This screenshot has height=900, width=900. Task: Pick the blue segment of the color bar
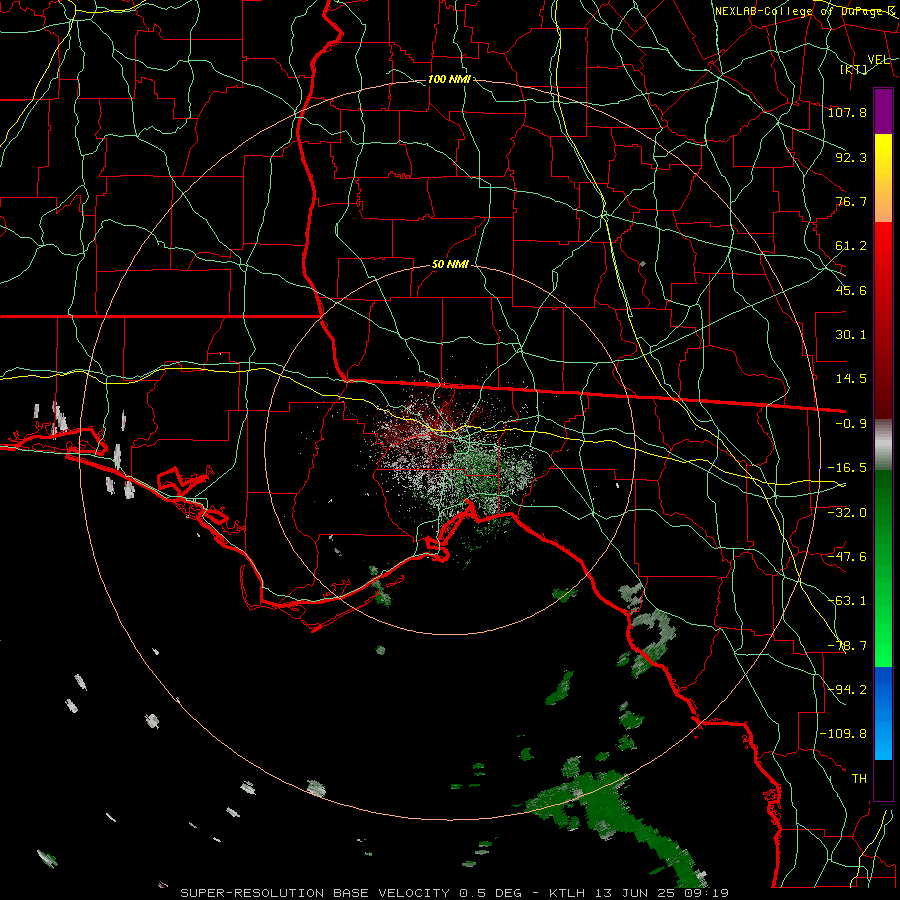(883, 713)
